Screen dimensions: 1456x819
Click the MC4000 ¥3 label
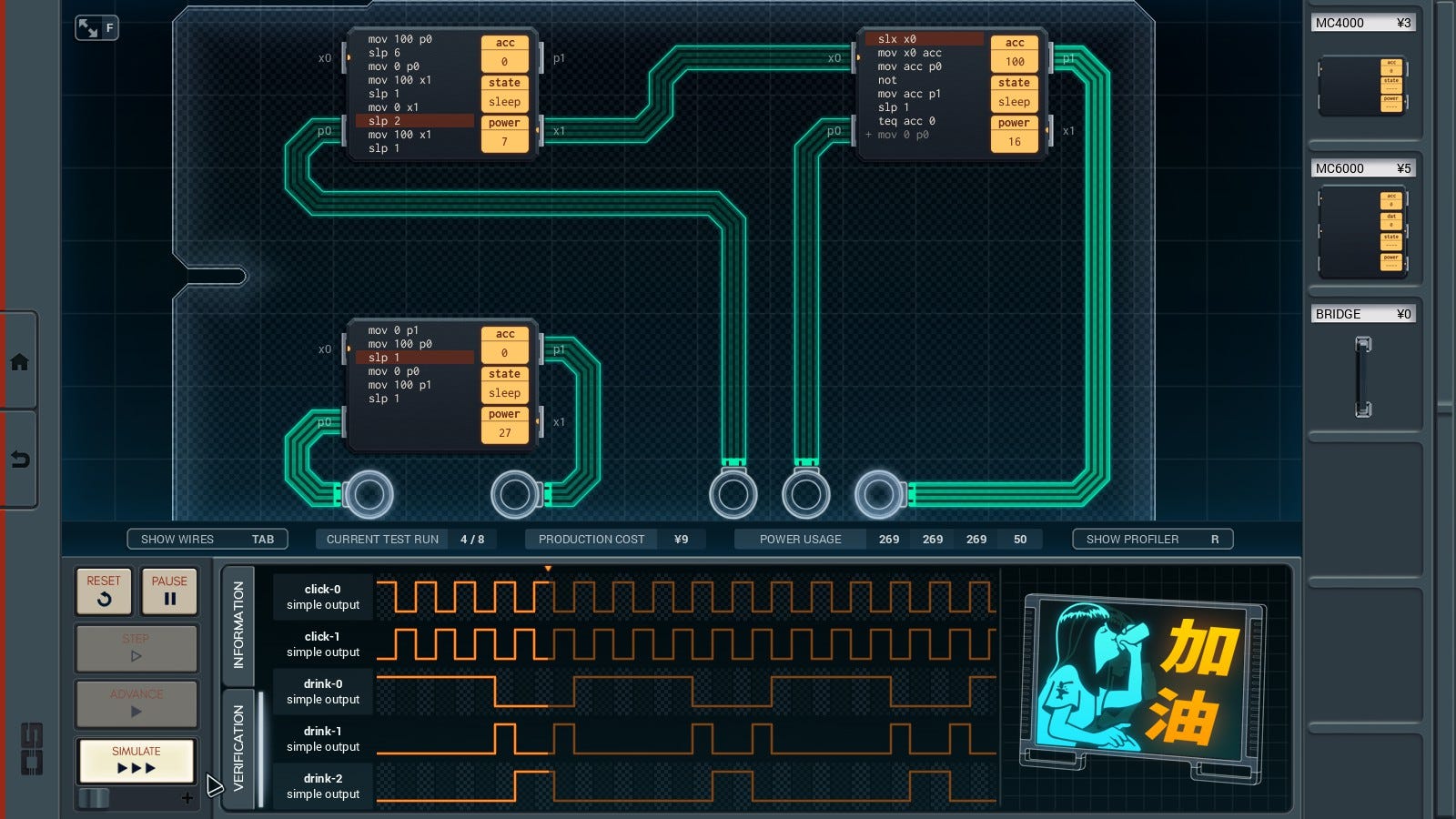tap(1363, 23)
